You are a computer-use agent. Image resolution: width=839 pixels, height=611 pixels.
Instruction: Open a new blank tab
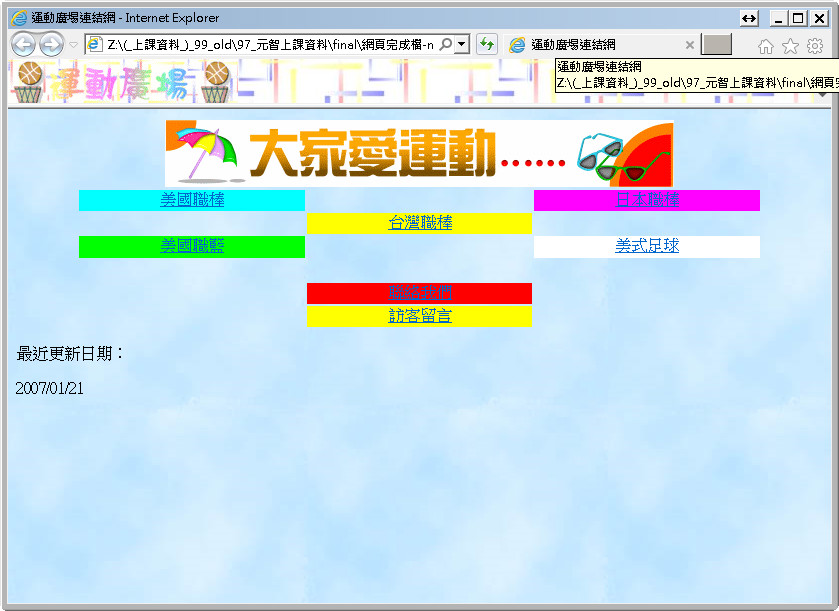coord(716,45)
